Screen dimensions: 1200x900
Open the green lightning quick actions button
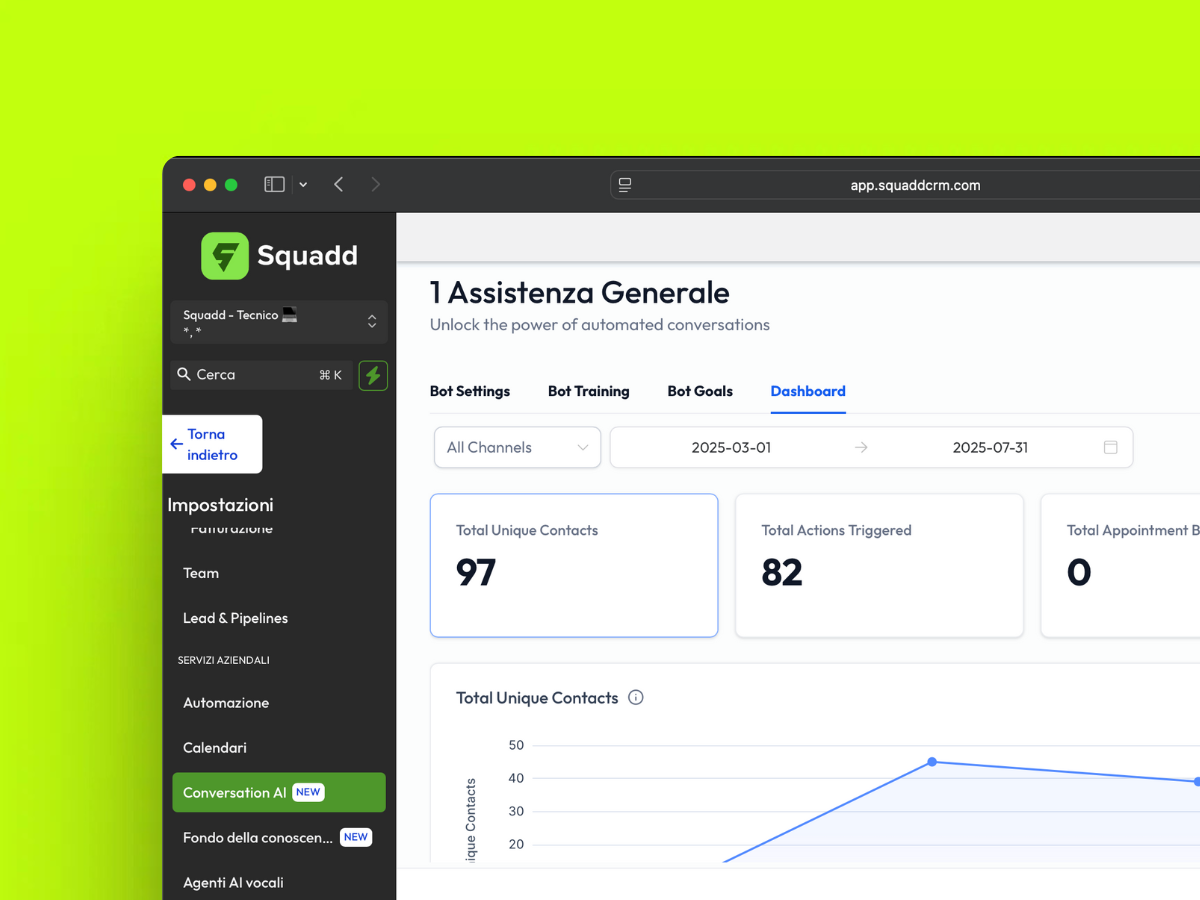[373, 375]
